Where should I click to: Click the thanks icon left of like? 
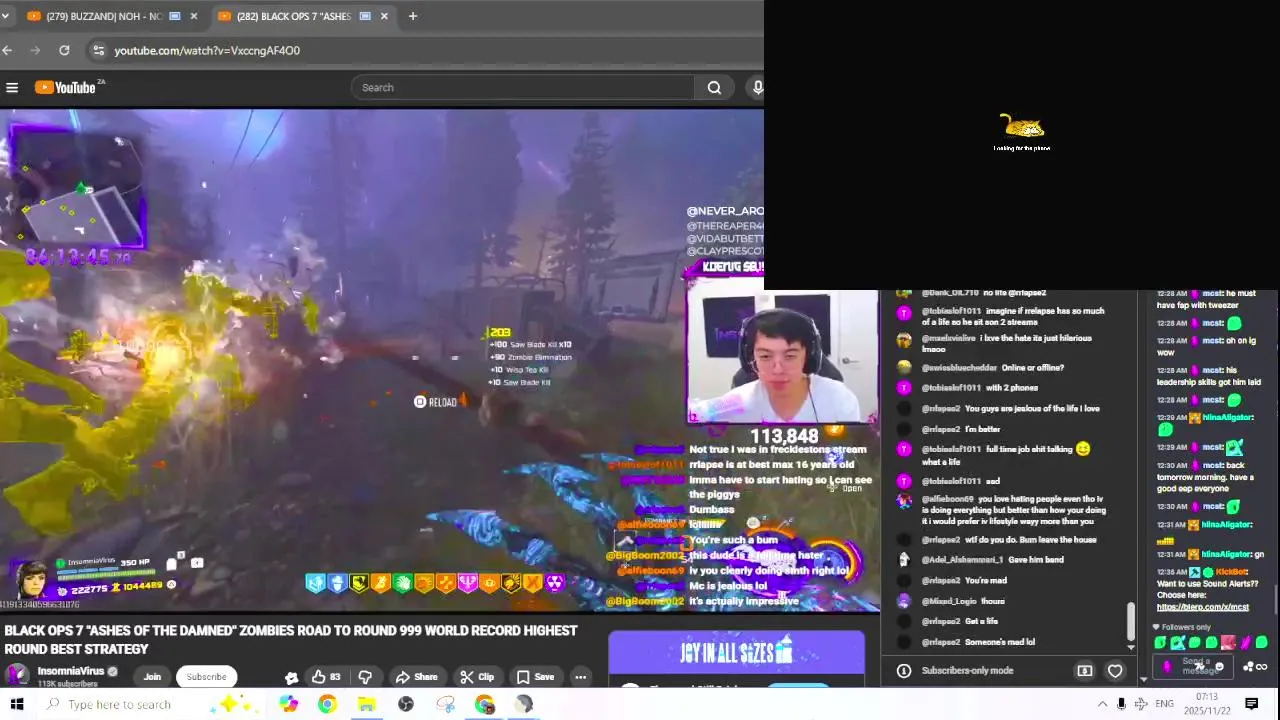(291, 677)
